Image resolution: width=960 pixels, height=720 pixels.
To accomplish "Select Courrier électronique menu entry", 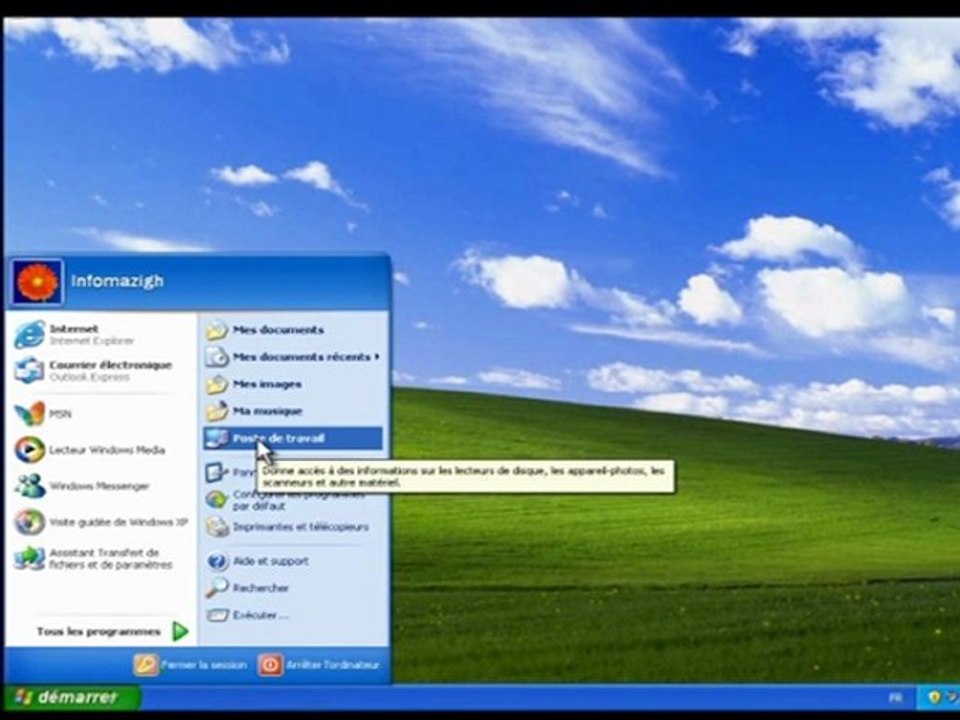I will (103, 370).
